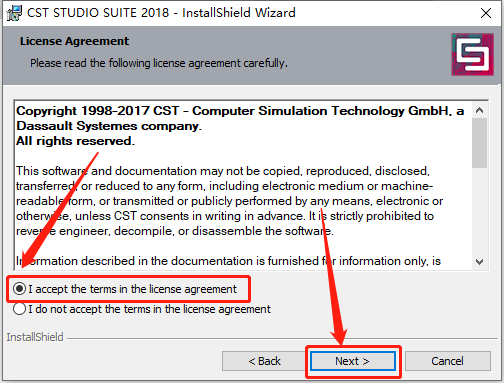The width and height of the screenshot is (504, 383).
Task: Select 'I do not accept the terms' option
Action: 19,309
